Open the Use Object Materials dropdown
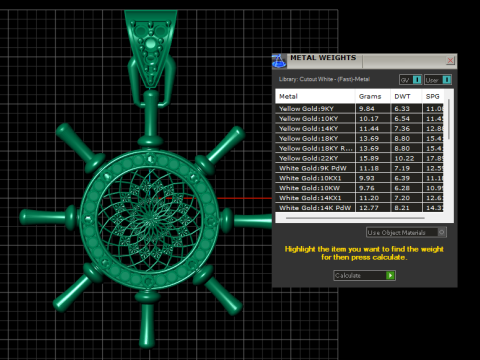 pyautogui.click(x=406, y=232)
